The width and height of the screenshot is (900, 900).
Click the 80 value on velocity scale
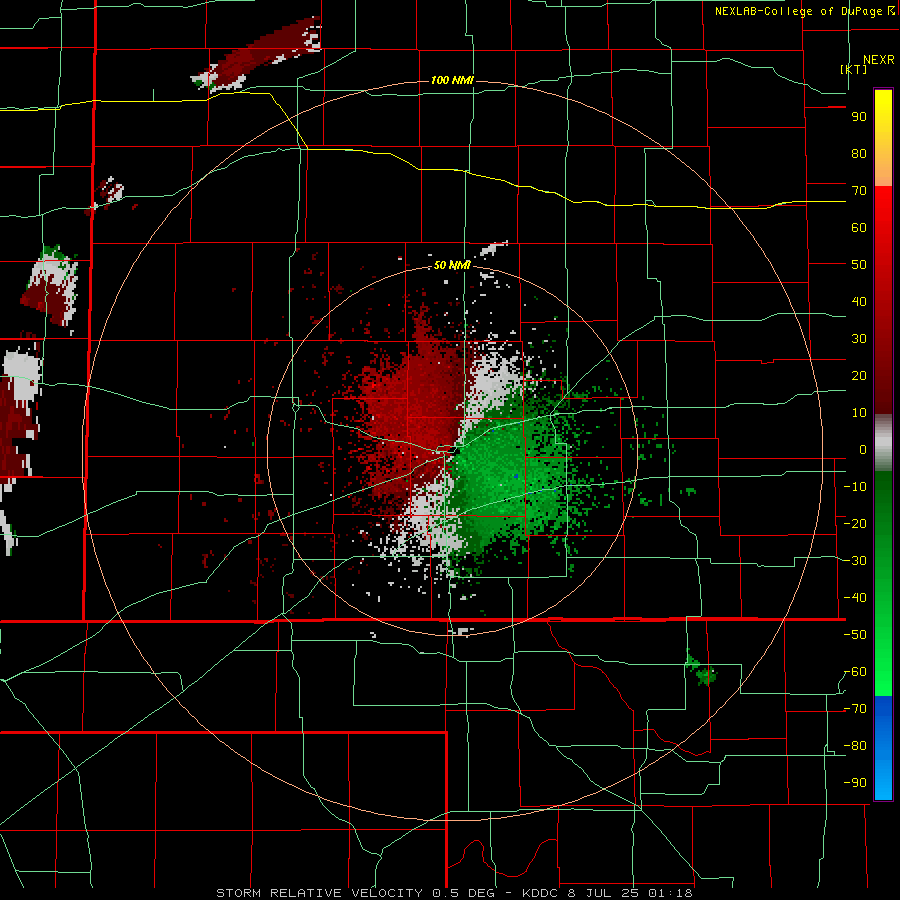859,154
